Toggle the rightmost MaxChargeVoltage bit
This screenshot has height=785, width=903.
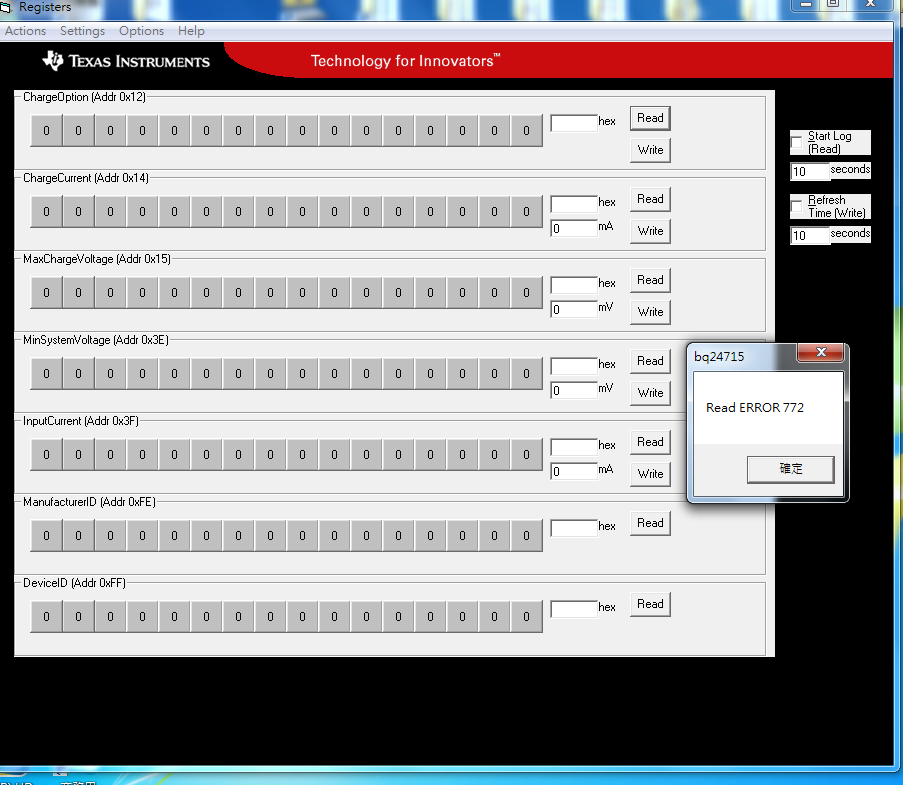[526, 293]
